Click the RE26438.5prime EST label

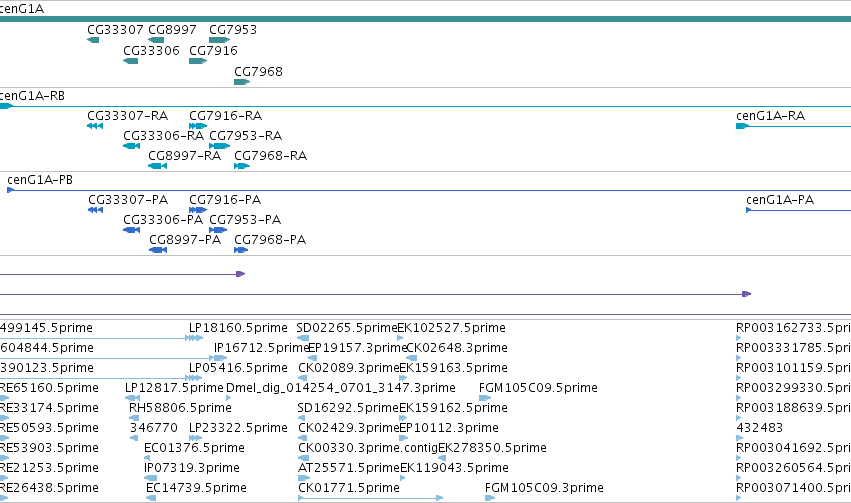tap(49, 488)
